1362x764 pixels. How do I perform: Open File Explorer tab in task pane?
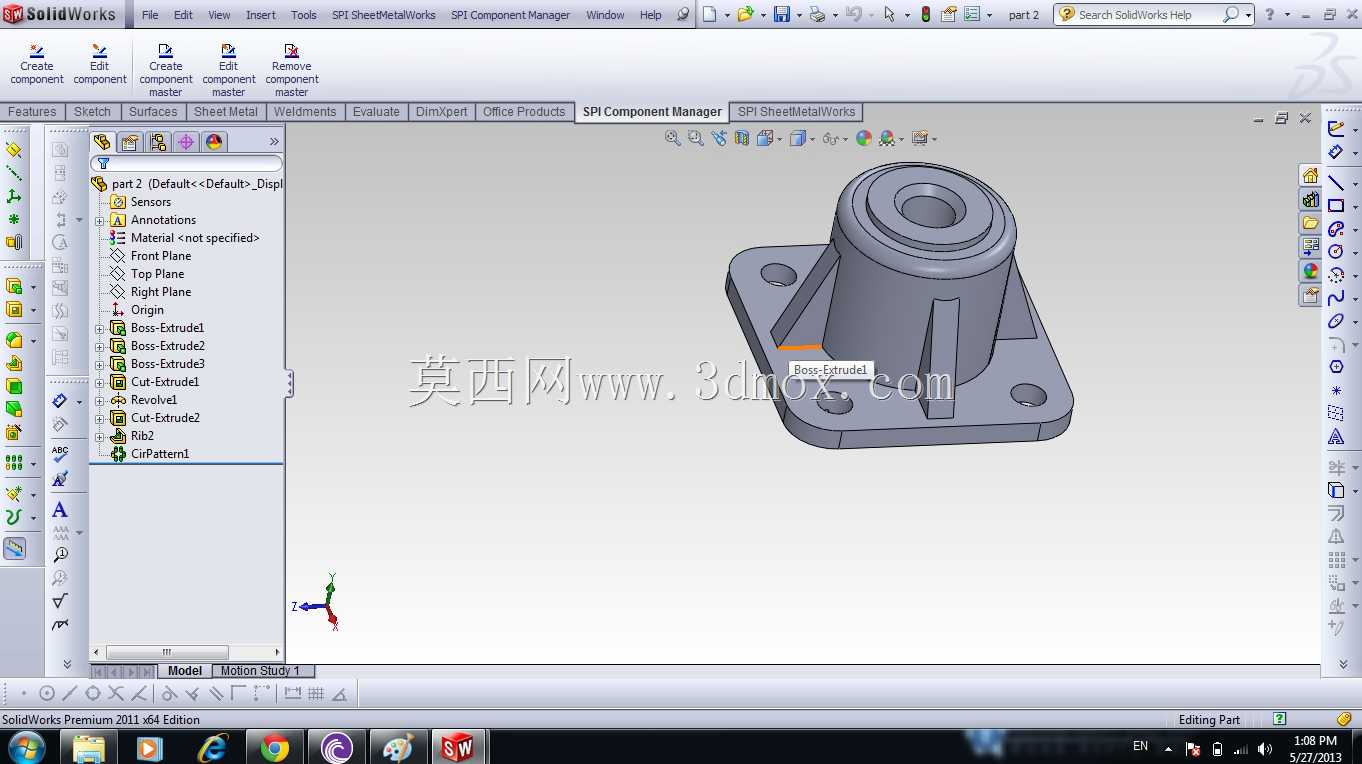pos(1310,223)
